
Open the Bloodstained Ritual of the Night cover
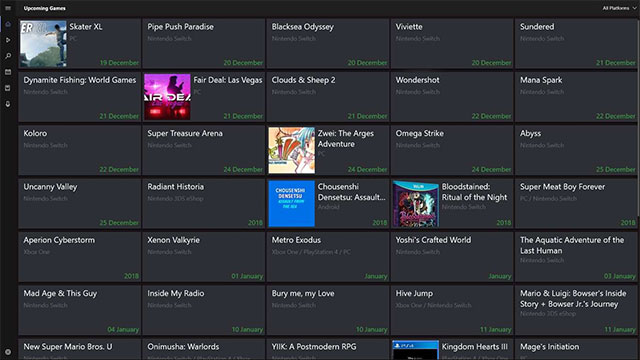416,204
